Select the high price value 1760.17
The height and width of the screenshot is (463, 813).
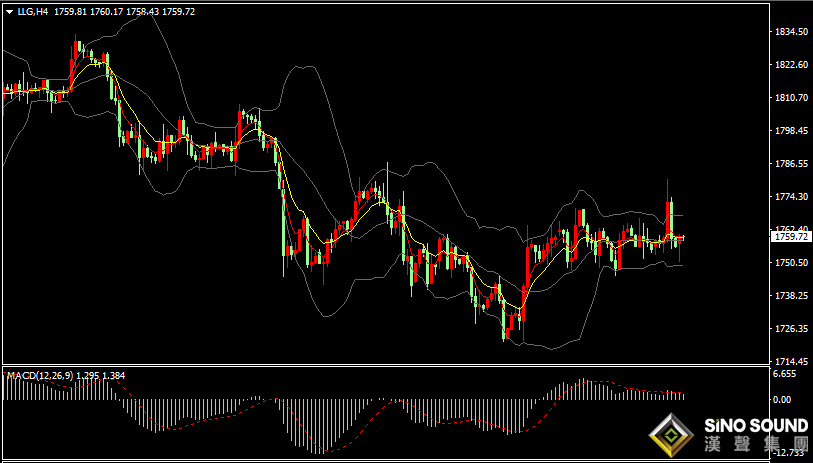(106, 12)
